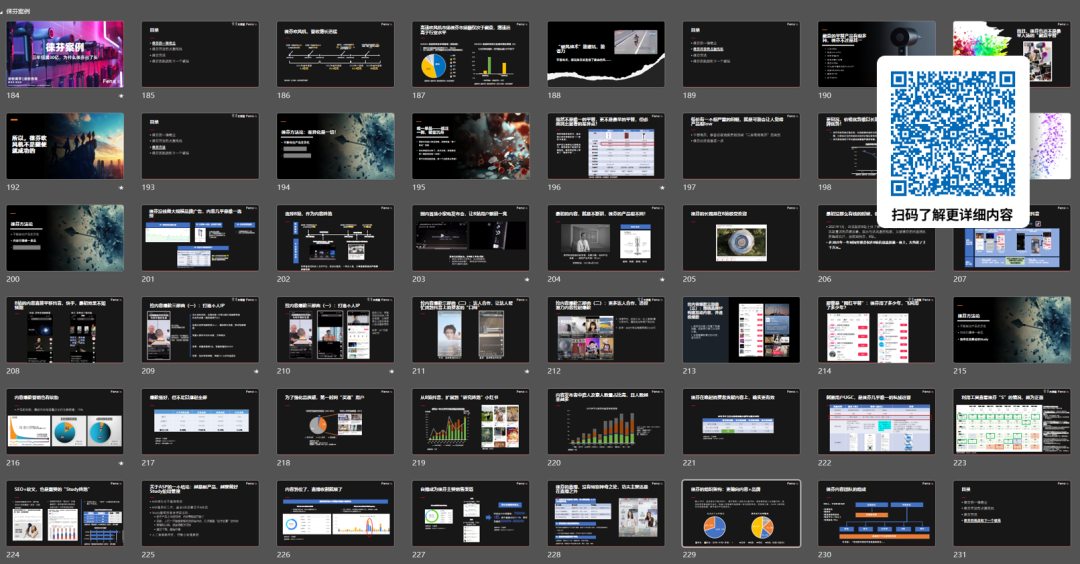The height and width of the screenshot is (564, 1080).
Task: Select slide 217 table thumbnail
Action: tap(200, 422)
